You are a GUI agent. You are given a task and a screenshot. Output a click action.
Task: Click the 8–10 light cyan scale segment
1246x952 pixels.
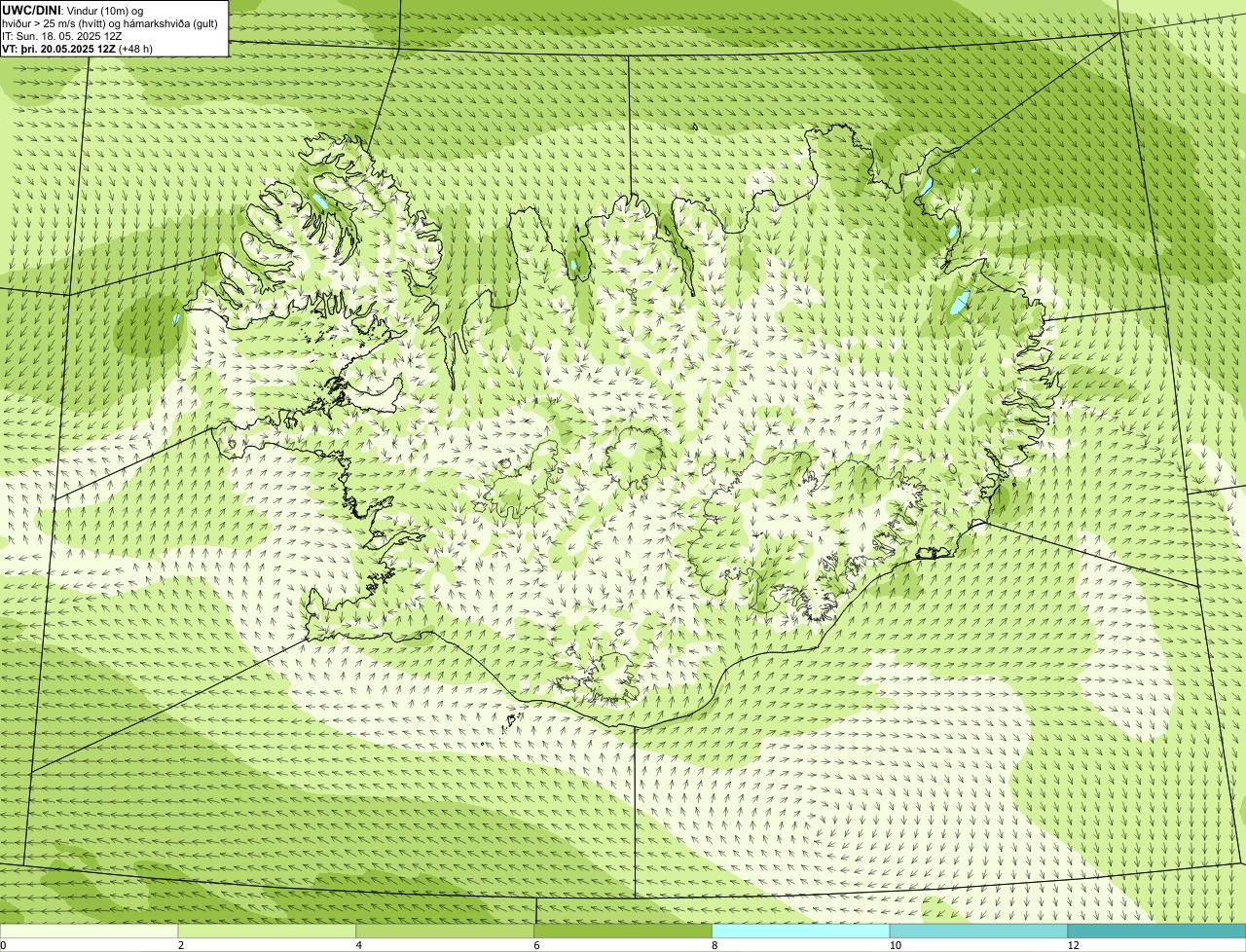coord(801,931)
